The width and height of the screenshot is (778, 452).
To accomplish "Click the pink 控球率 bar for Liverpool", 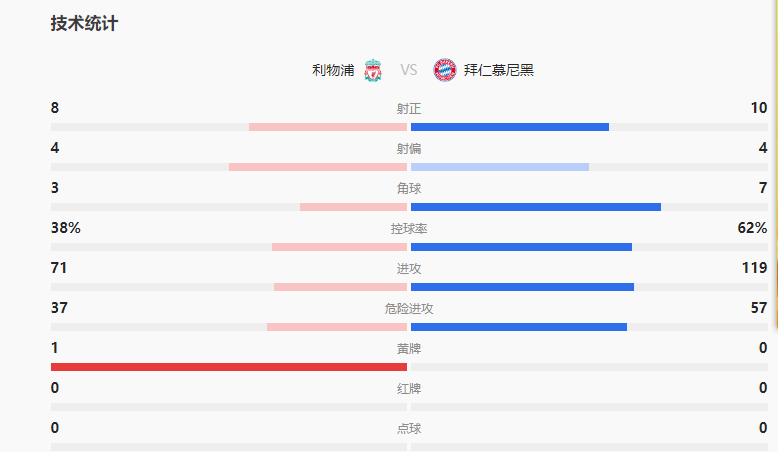I will click(x=339, y=247).
